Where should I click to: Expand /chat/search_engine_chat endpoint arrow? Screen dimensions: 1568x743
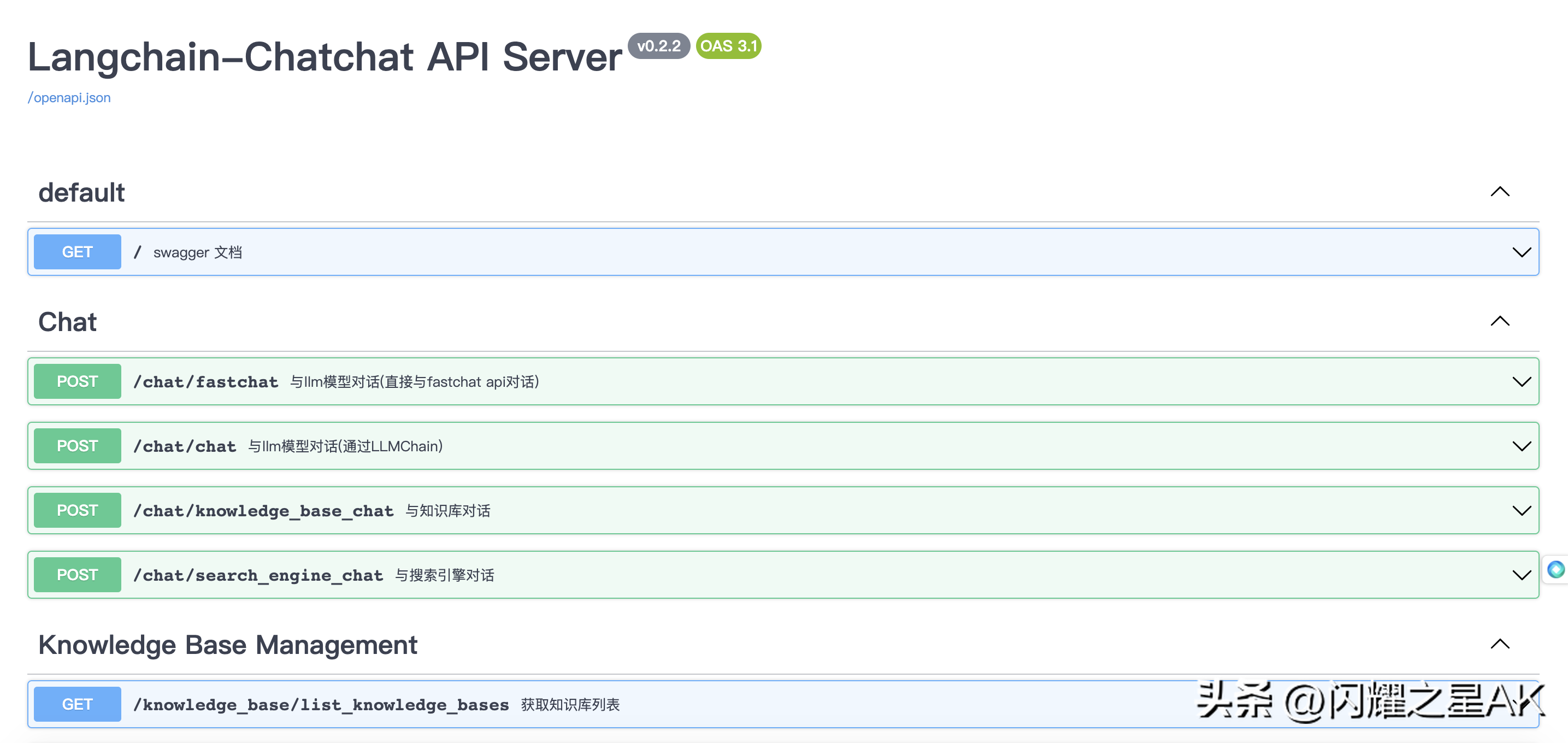click(1521, 575)
